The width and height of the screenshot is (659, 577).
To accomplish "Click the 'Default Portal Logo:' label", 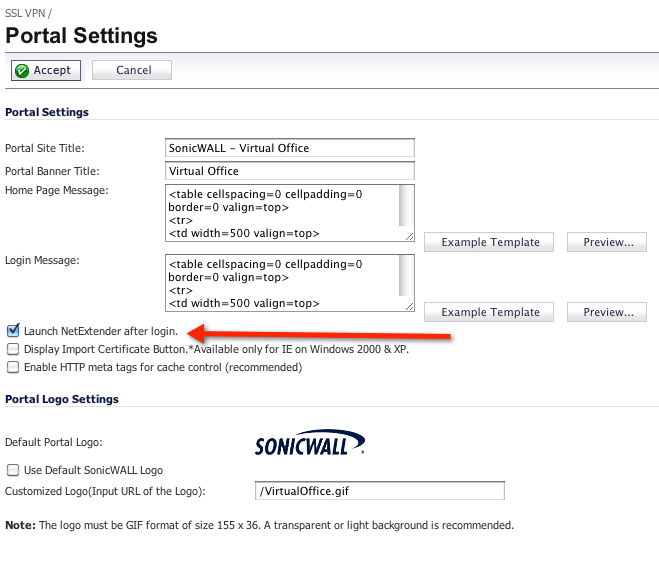I will 54,442.
